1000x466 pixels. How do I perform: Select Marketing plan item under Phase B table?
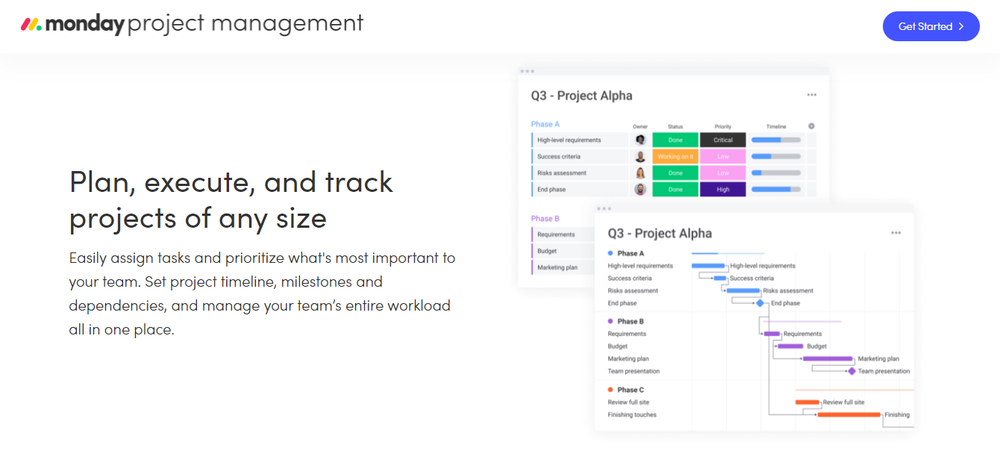(562, 268)
